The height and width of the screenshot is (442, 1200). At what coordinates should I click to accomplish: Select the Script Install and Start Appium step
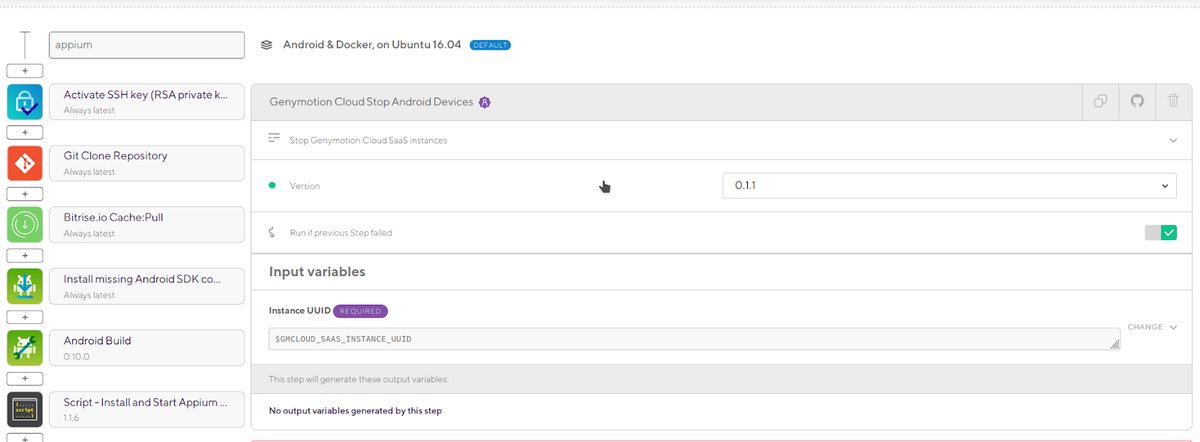[x=146, y=409]
